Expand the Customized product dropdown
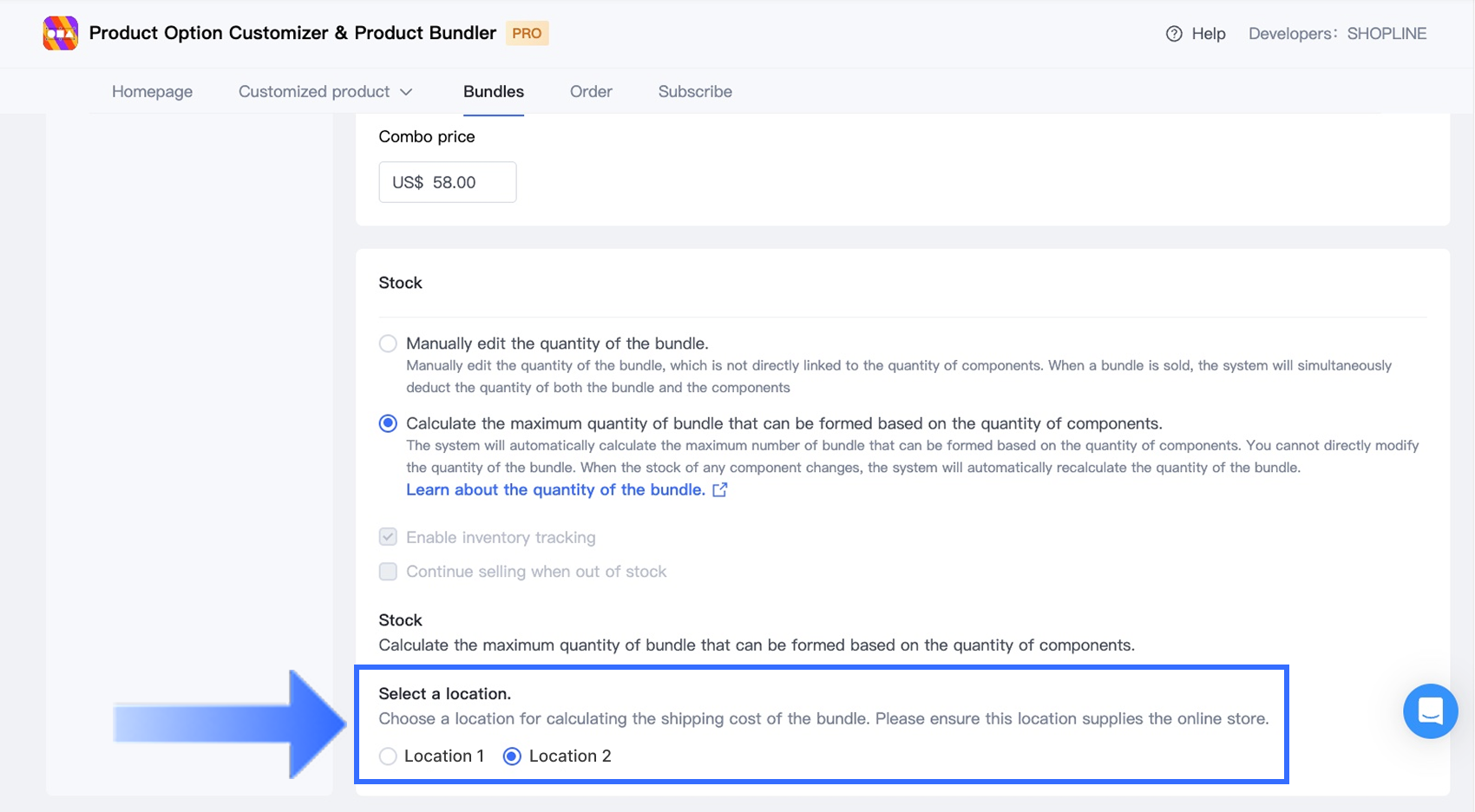Screen dimensions: 1475x812 314,92
